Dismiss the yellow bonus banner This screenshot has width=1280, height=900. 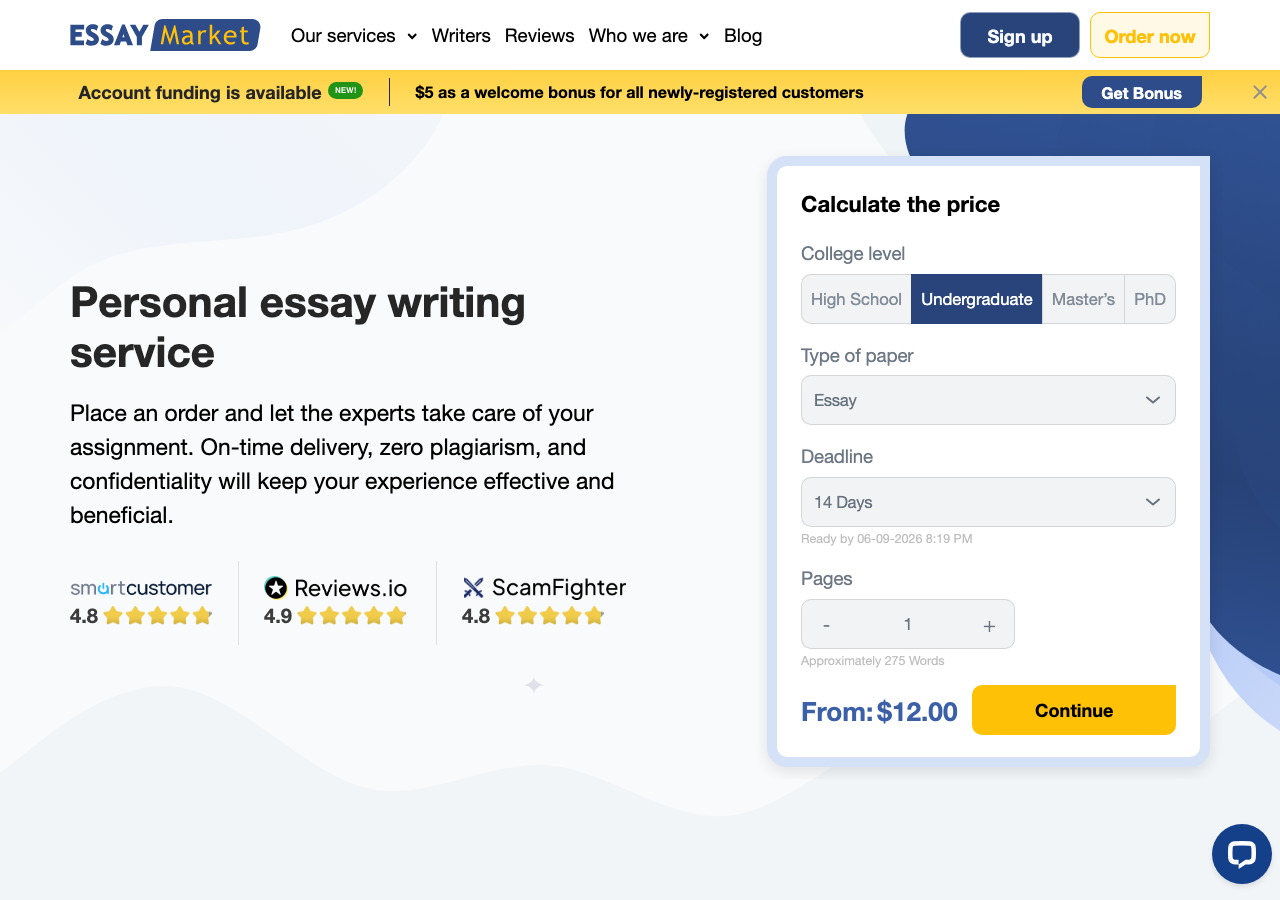(x=1260, y=92)
